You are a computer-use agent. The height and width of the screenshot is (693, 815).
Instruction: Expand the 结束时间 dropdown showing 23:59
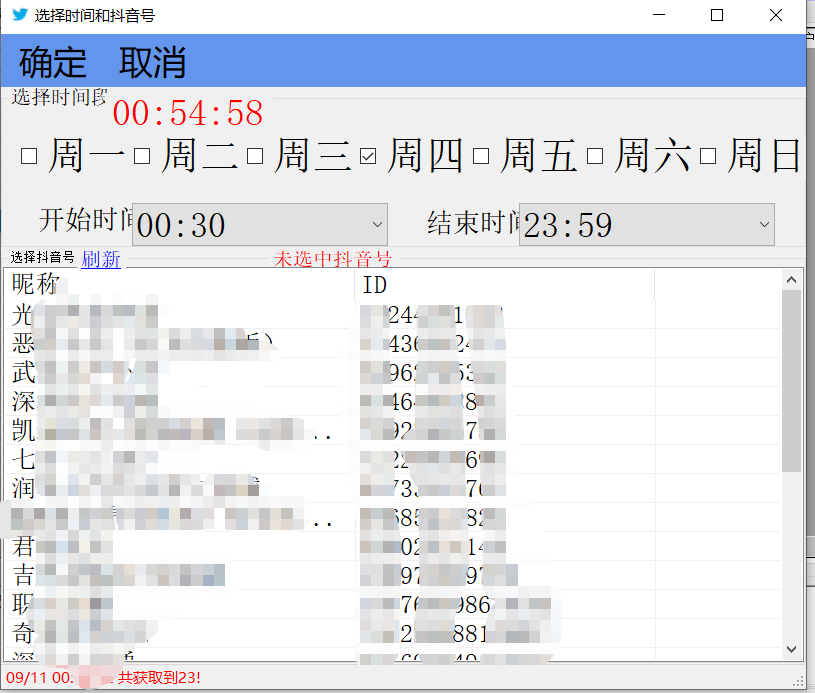[646, 225]
